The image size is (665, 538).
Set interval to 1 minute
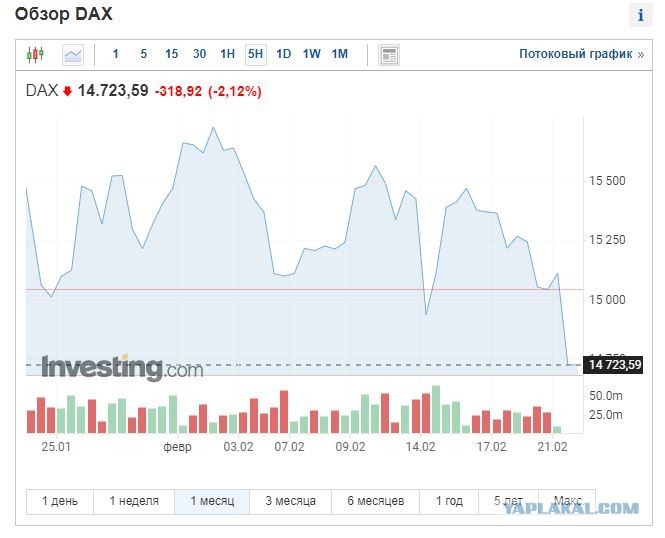pos(115,54)
